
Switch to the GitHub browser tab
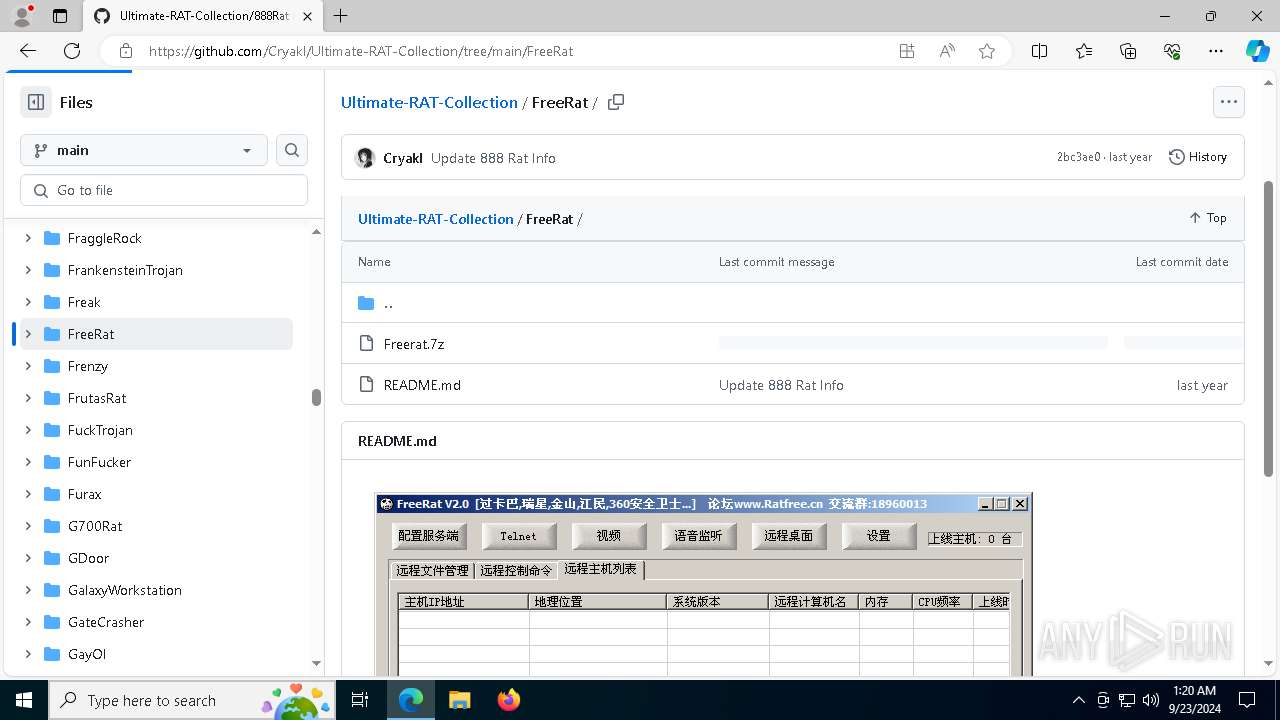coord(203,16)
